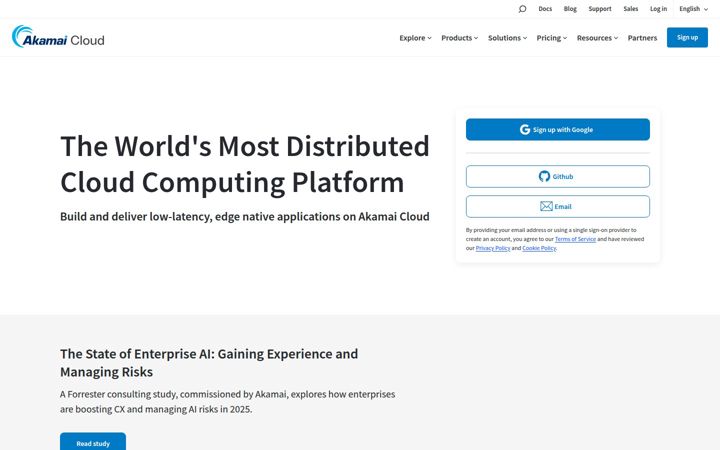Viewport: 720px width, 450px height.
Task: Open the Resources dropdown
Action: point(597,38)
